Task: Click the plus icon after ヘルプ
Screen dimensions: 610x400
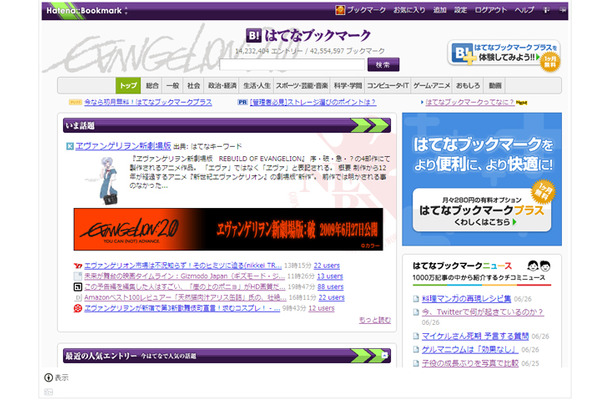Action: pyautogui.click(x=546, y=11)
